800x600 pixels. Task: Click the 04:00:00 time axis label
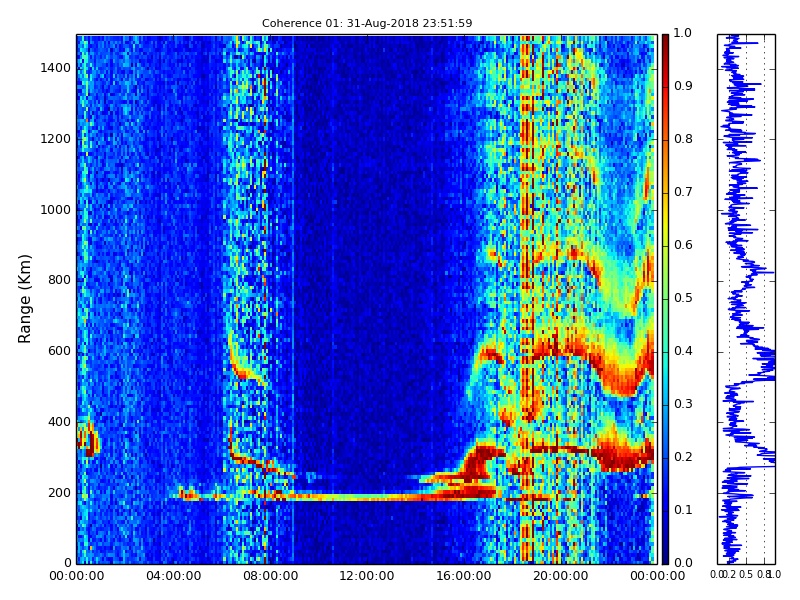click(x=173, y=576)
